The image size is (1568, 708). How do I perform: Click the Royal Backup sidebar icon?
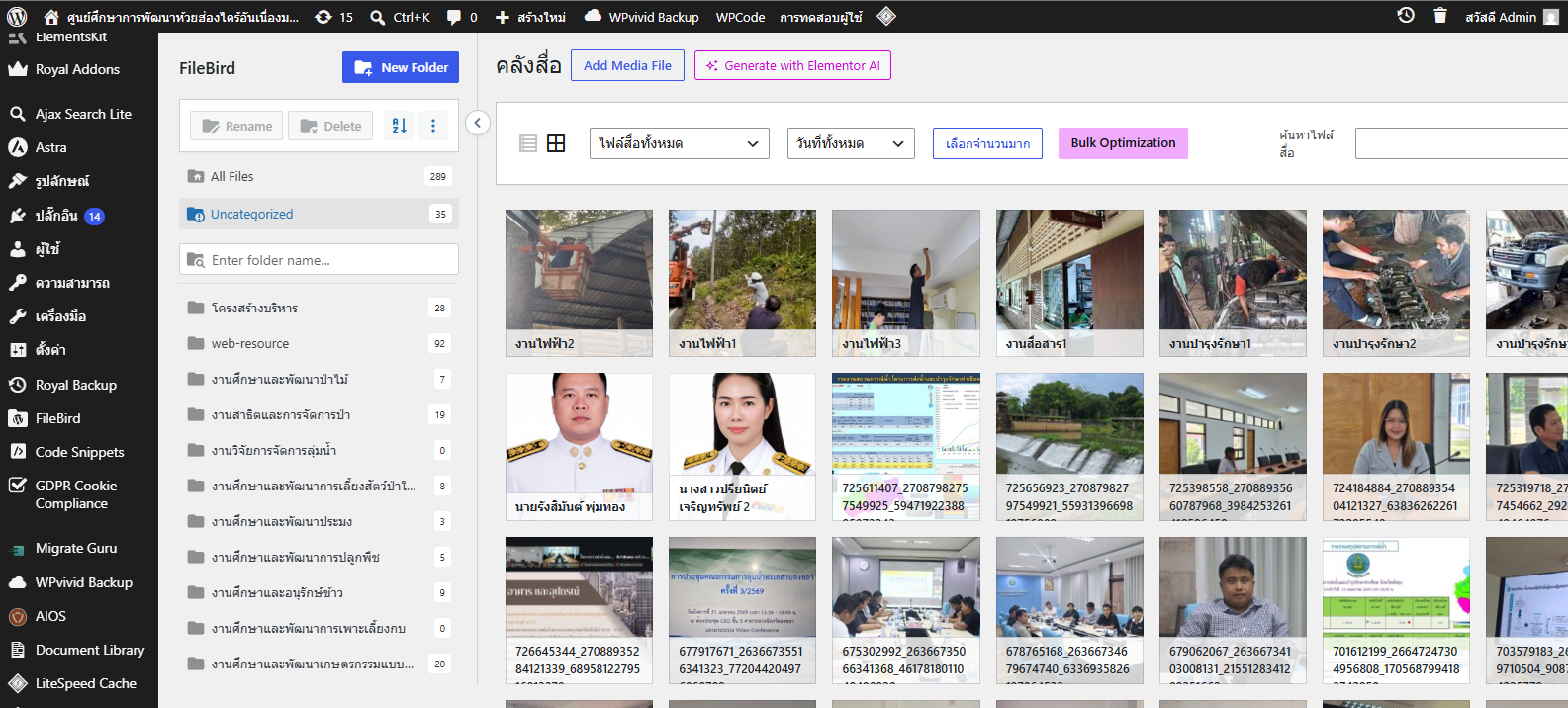pos(18,385)
